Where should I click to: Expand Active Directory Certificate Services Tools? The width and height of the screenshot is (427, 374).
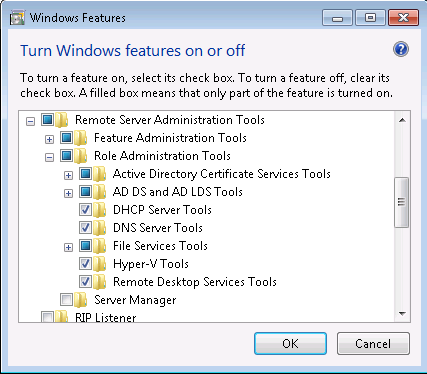(68, 175)
